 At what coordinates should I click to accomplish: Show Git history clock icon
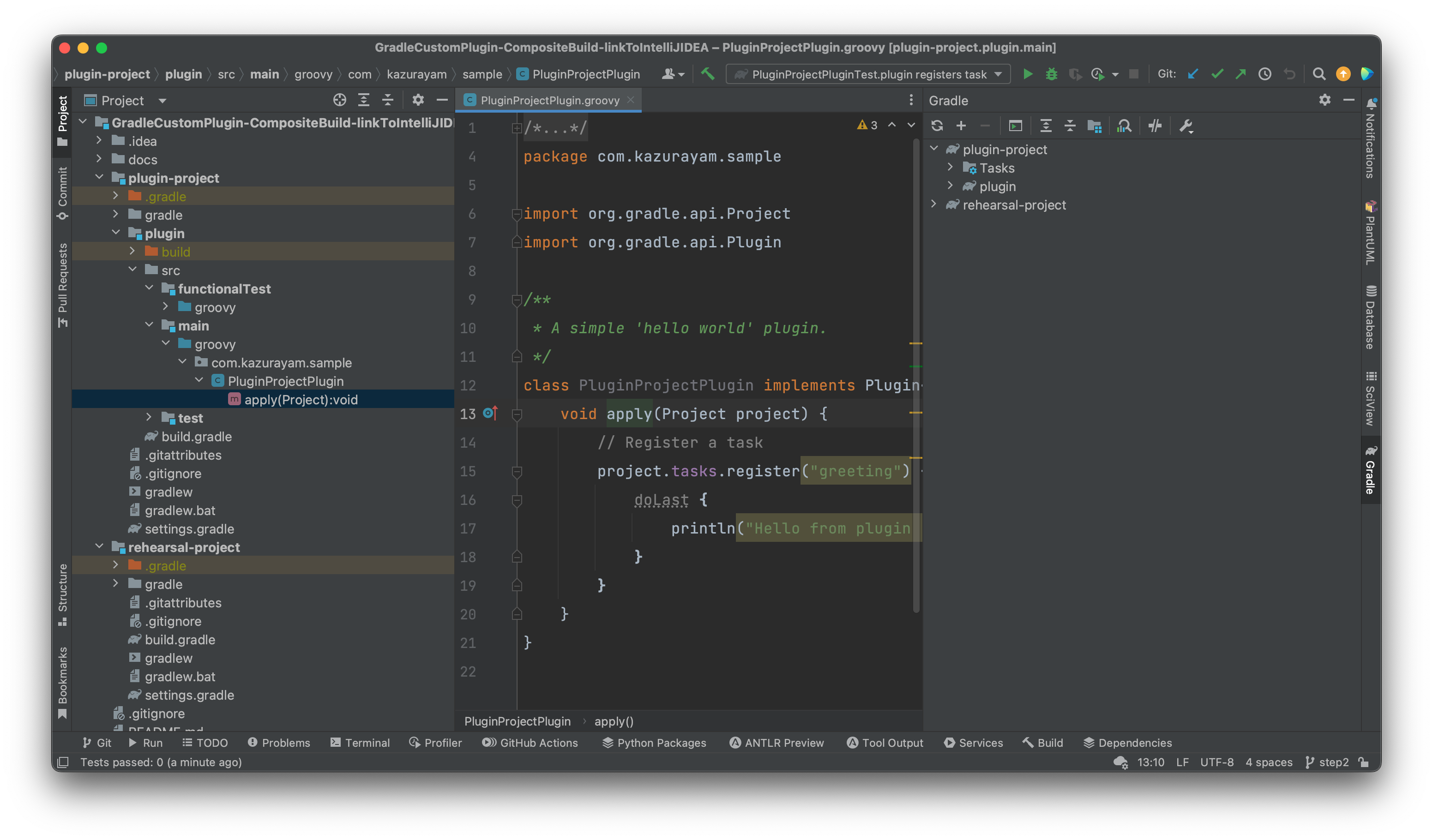[1264, 74]
